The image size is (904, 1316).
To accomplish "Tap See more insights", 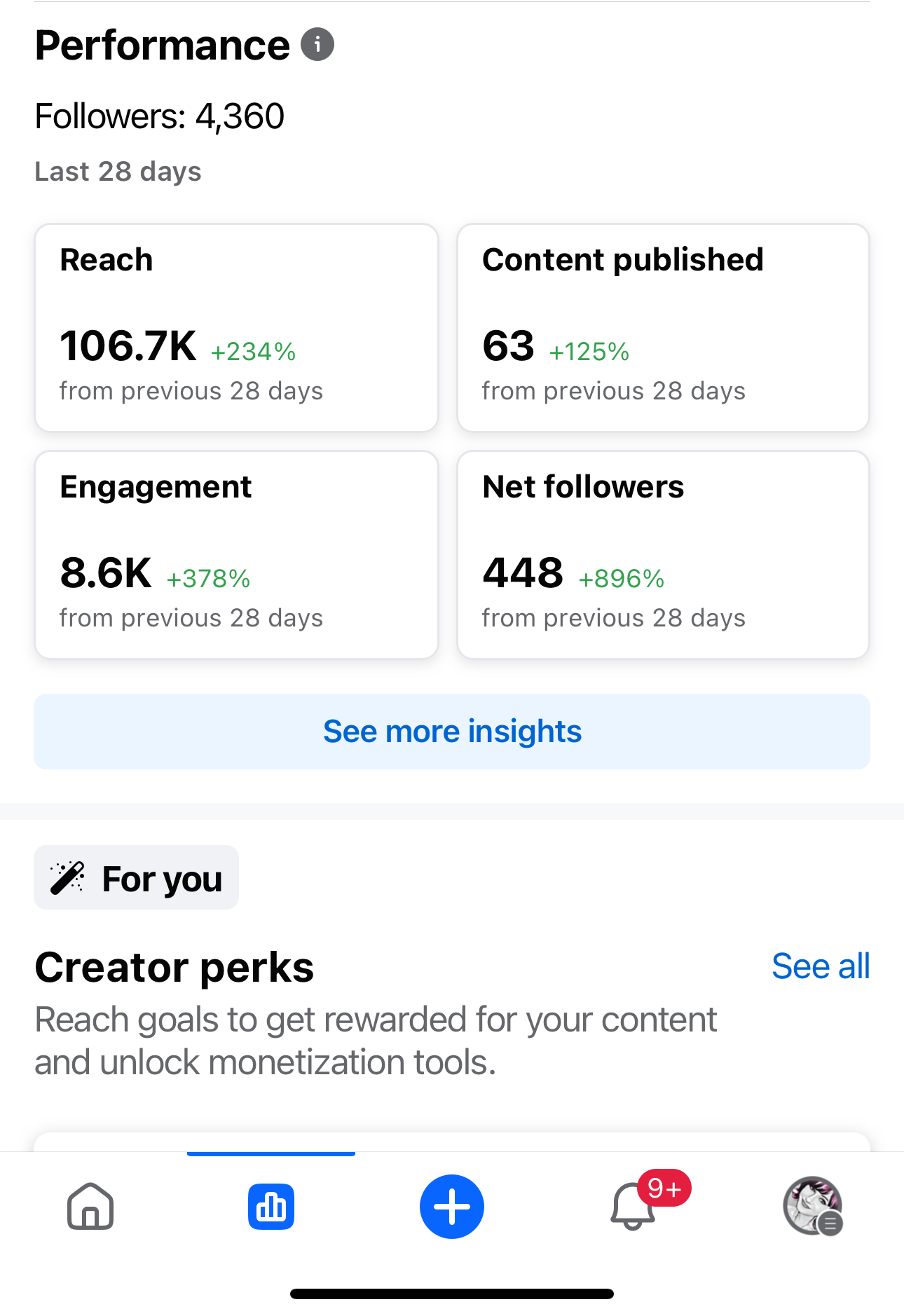I will coord(452,731).
